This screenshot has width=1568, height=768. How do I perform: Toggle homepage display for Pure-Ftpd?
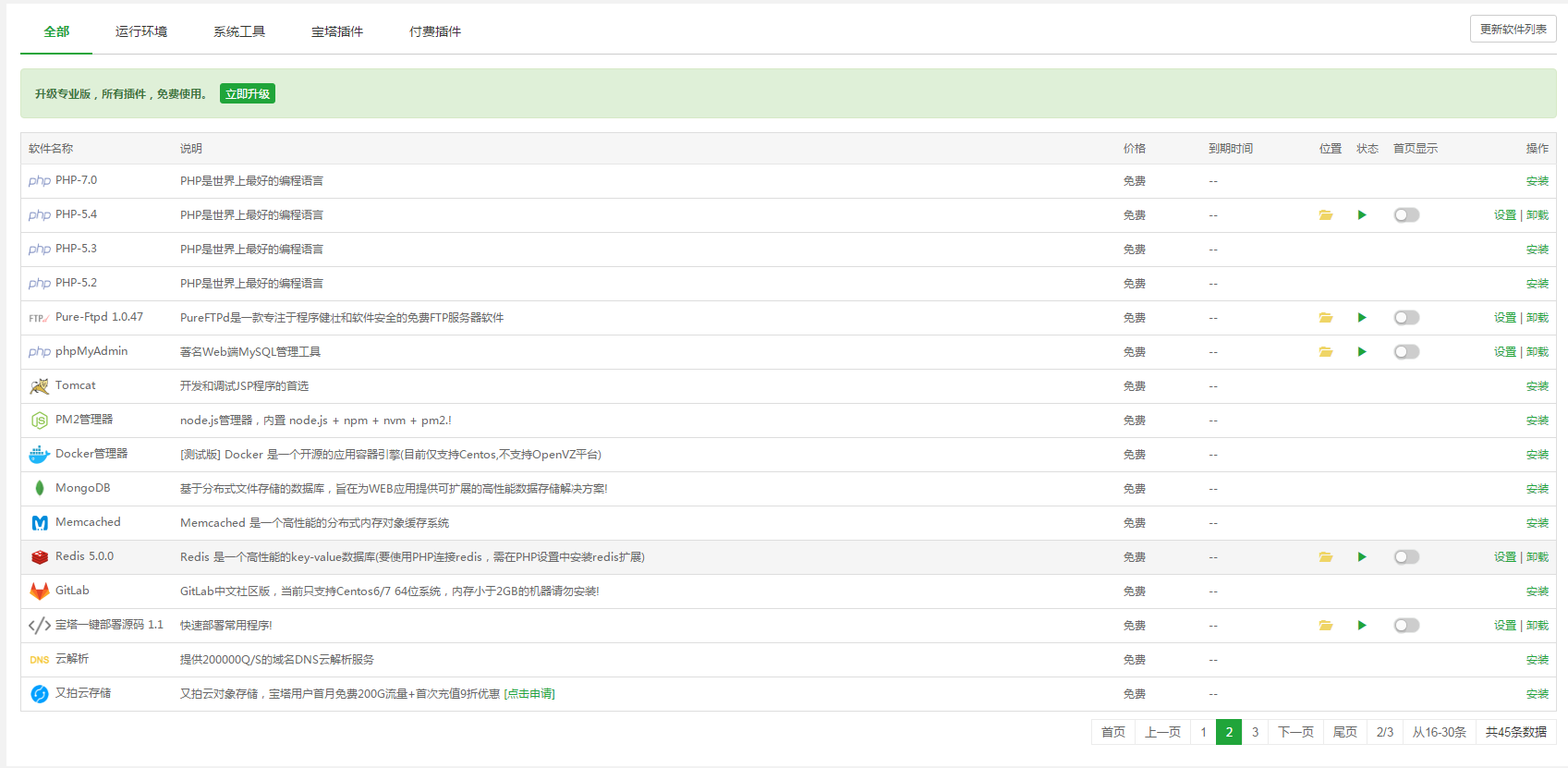[1406, 318]
